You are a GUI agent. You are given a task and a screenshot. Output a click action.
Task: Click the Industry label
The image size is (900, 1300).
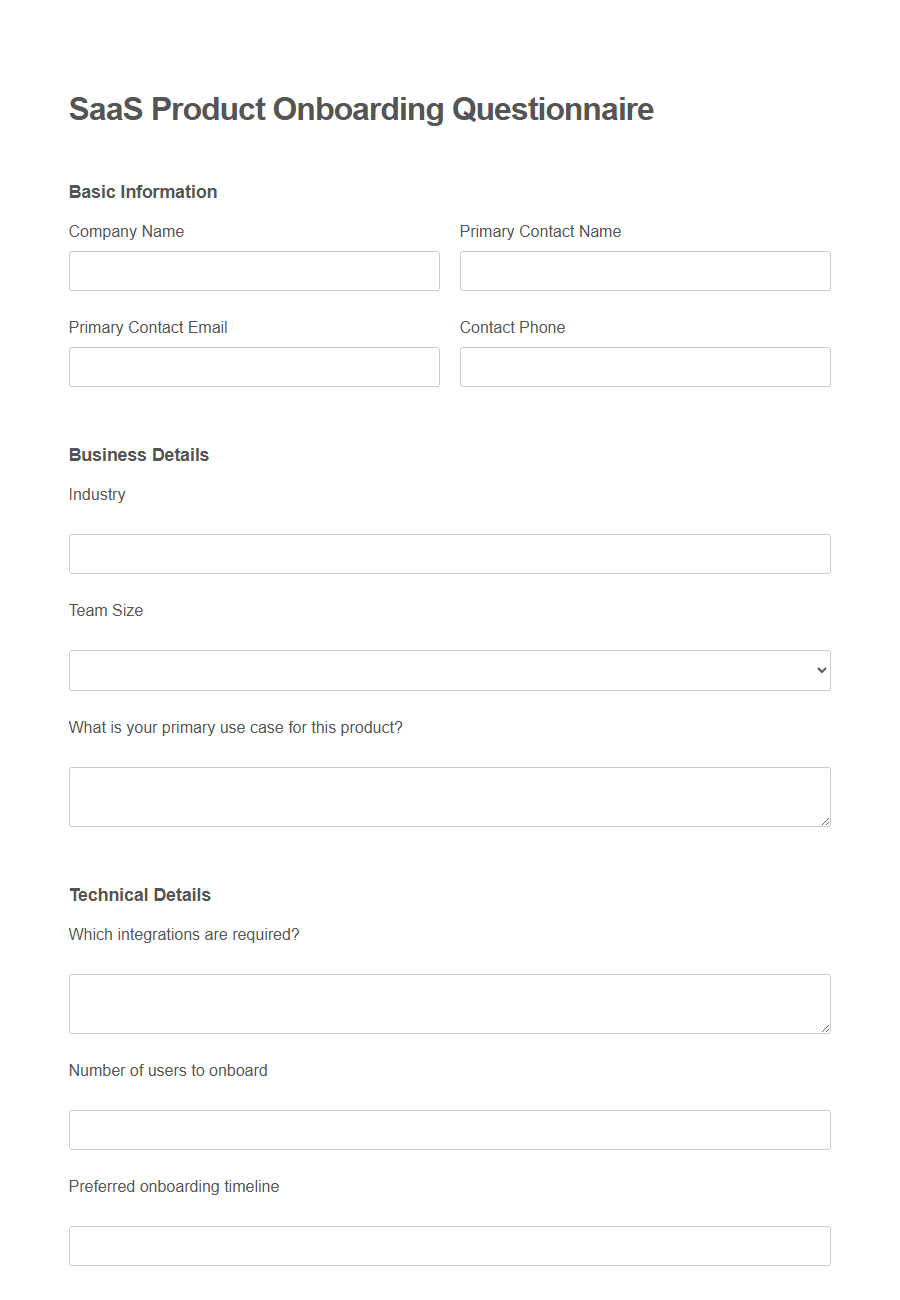click(96, 494)
